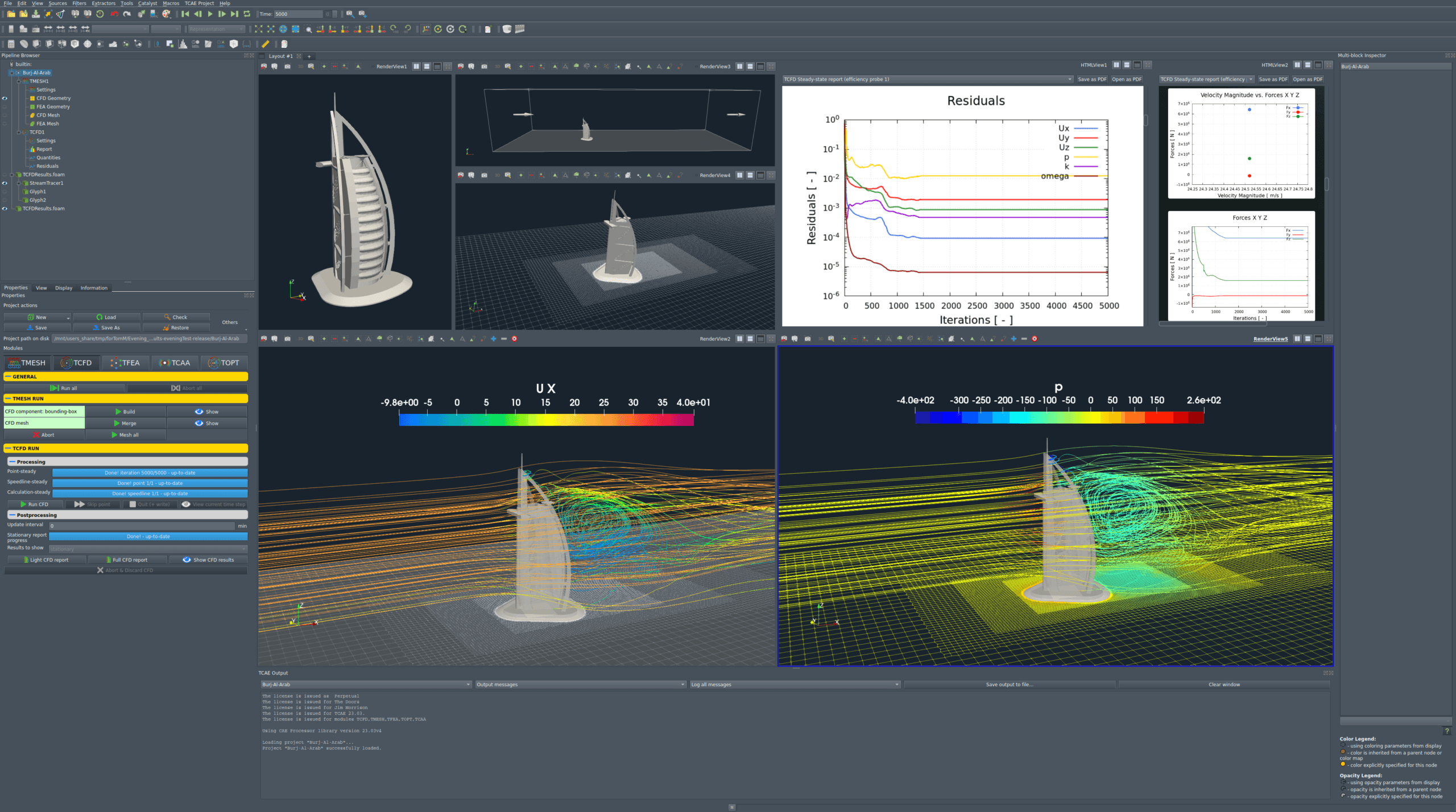This screenshot has height=812, width=1456.
Task: Open the Output messages dropdown
Action: pyautogui.click(x=581, y=685)
